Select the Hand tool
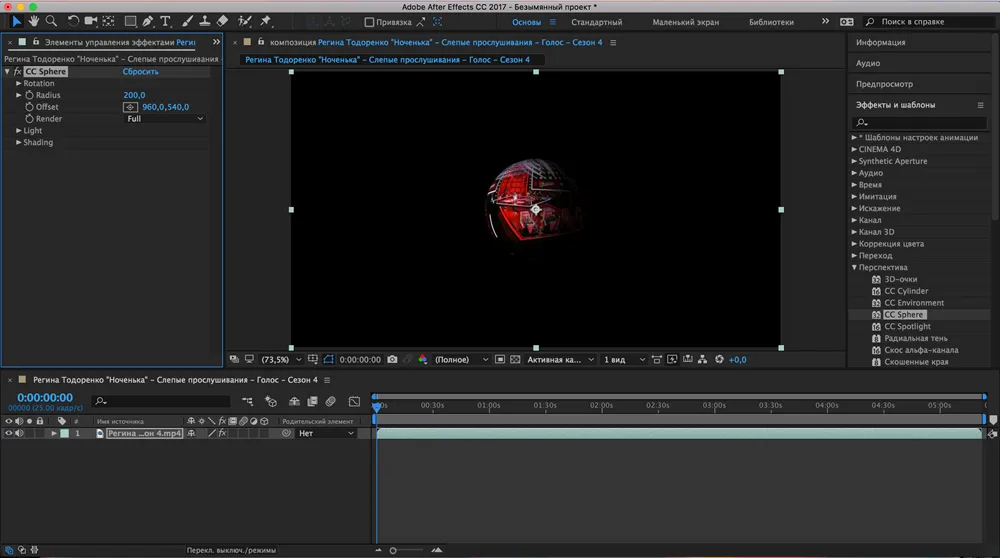The height and width of the screenshot is (558, 1000). (x=33, y=21)
